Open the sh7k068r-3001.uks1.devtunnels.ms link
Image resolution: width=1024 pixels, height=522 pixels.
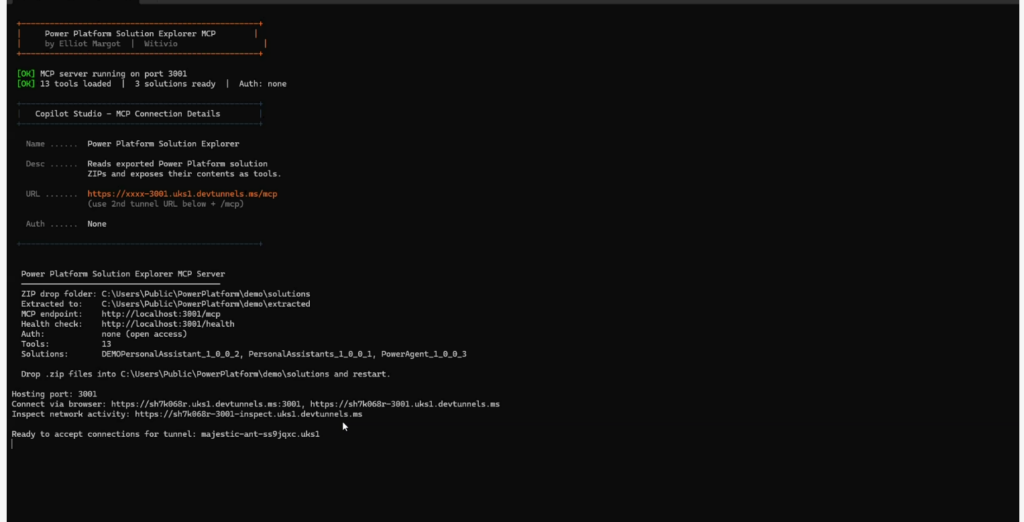405,404
